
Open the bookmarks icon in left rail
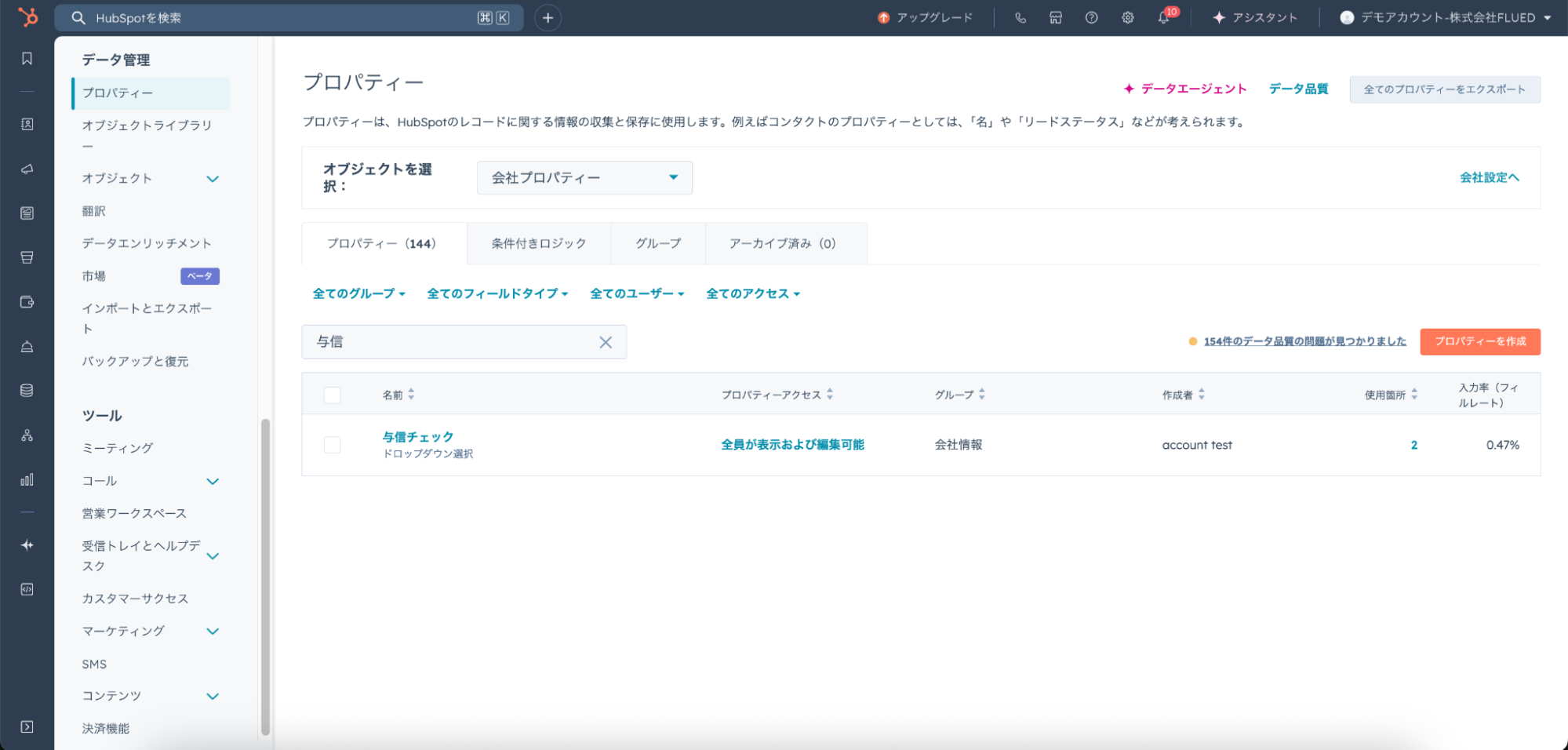pyautogui.click(x=27, y=59)
